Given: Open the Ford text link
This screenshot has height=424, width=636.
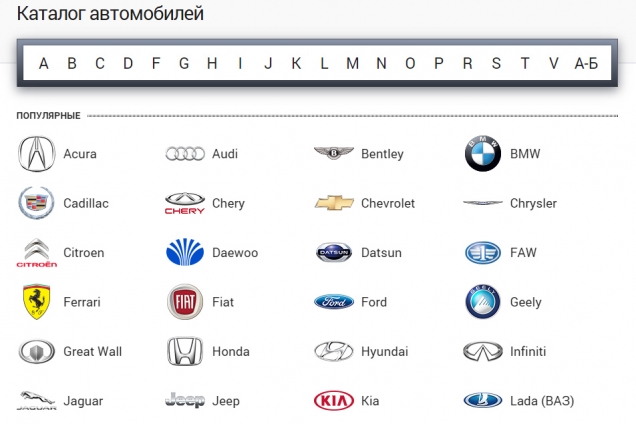Looking at the screenshot, I should pyautogui.click(x=374, y=302).
